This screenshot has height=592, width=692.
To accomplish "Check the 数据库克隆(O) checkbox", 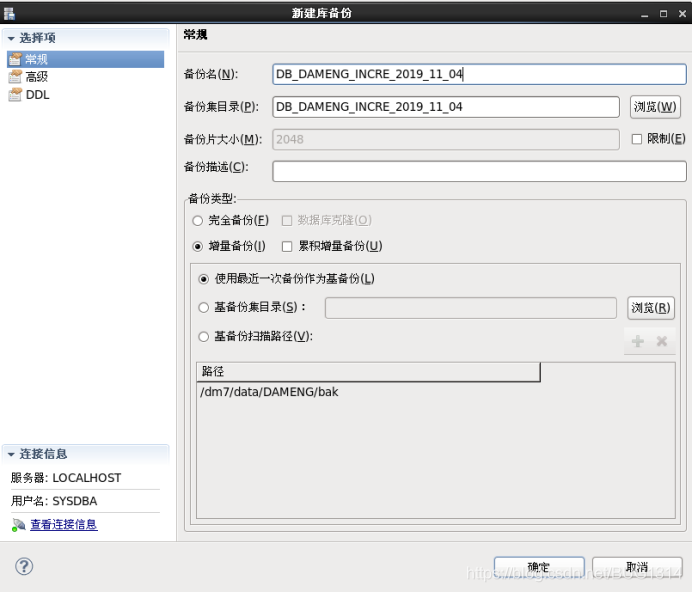I will click(287, 221).
